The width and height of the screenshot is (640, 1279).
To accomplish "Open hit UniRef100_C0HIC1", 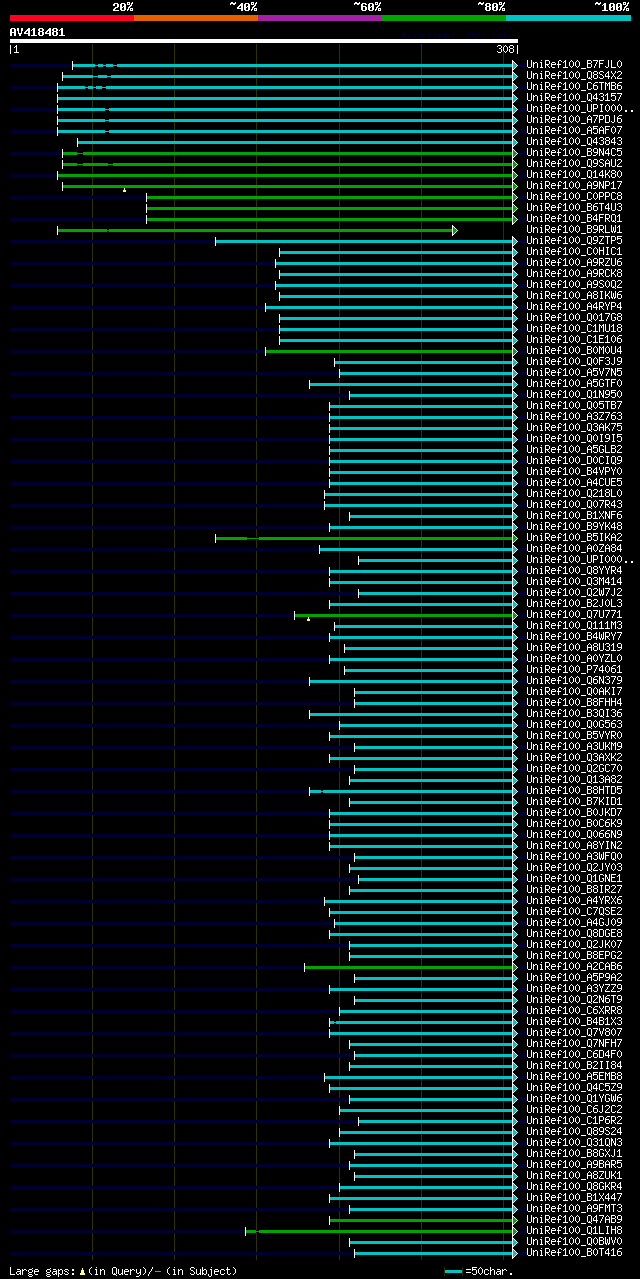I will [574, 252].
